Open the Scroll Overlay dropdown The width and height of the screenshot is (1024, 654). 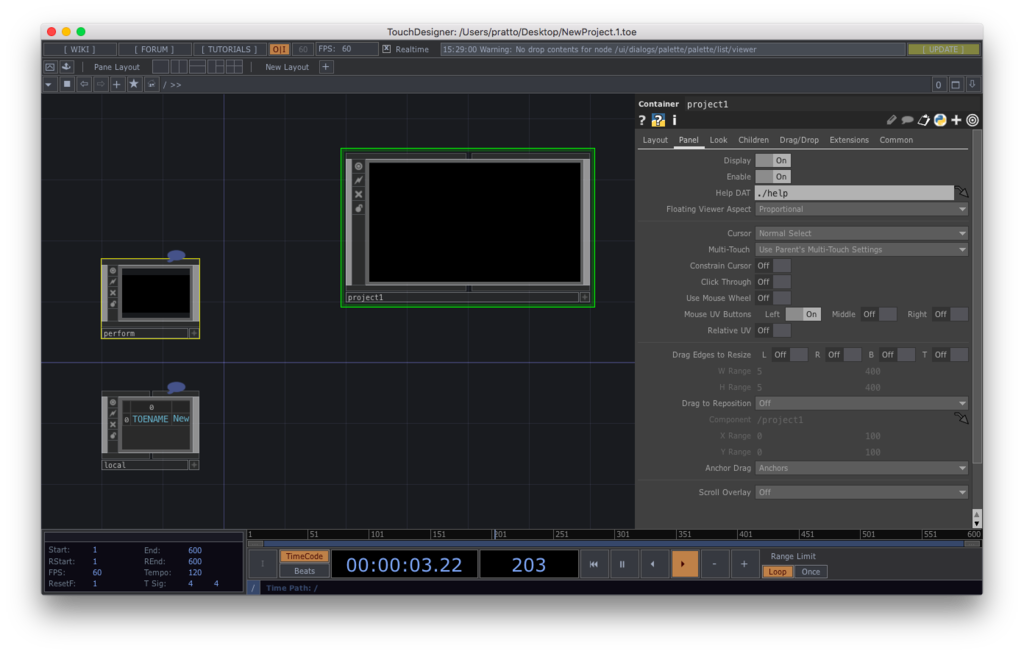tap(861, 492)
